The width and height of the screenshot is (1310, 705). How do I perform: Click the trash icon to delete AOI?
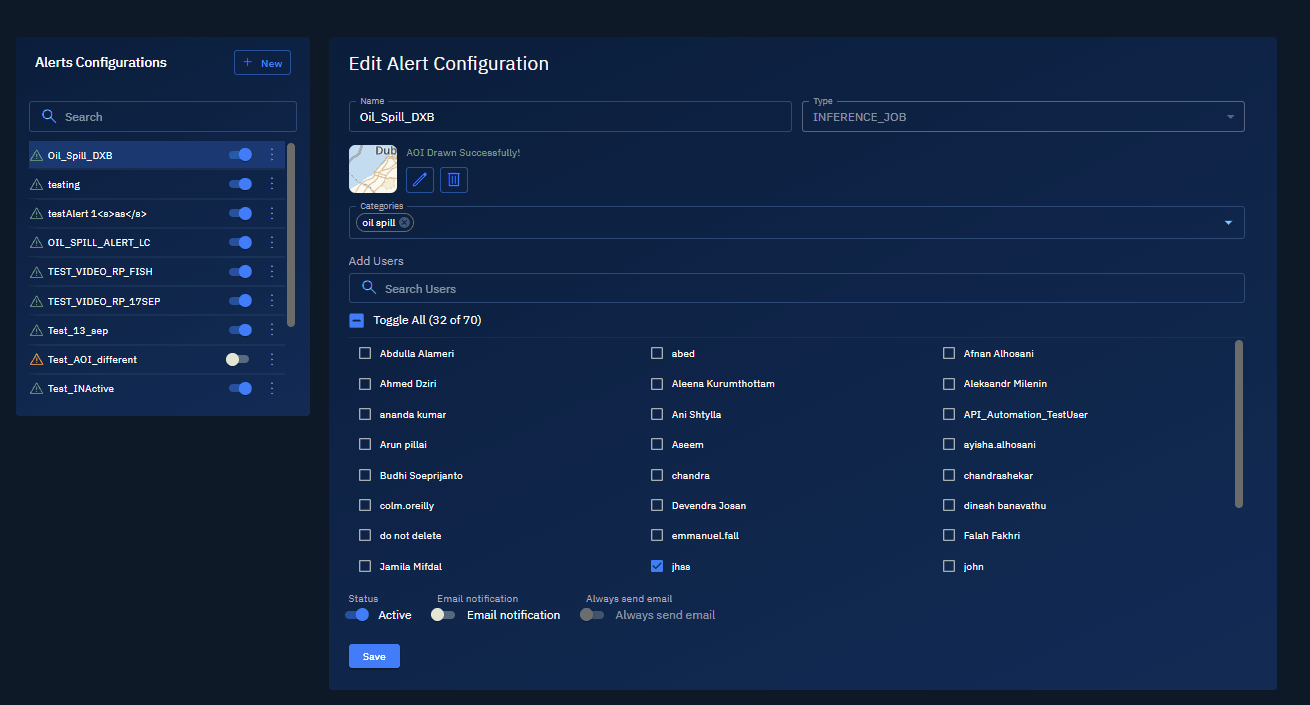[454, 180]
